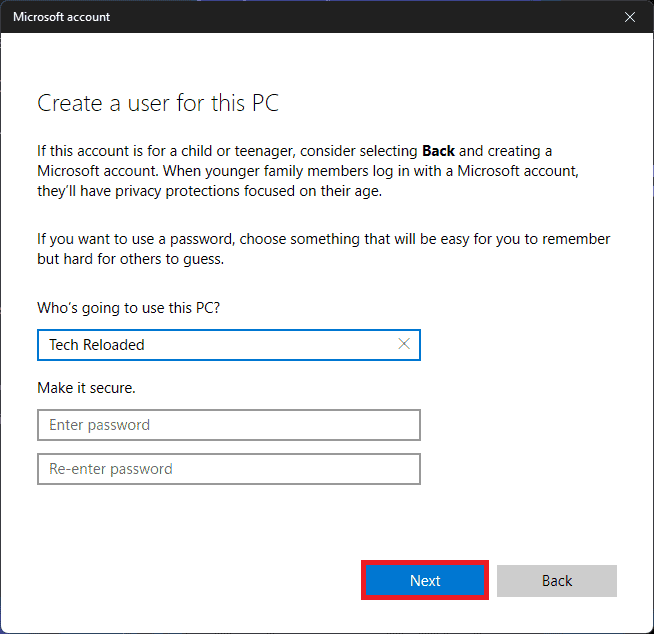
Task: Select the Re-enter password field
Action: pos(228,469)
